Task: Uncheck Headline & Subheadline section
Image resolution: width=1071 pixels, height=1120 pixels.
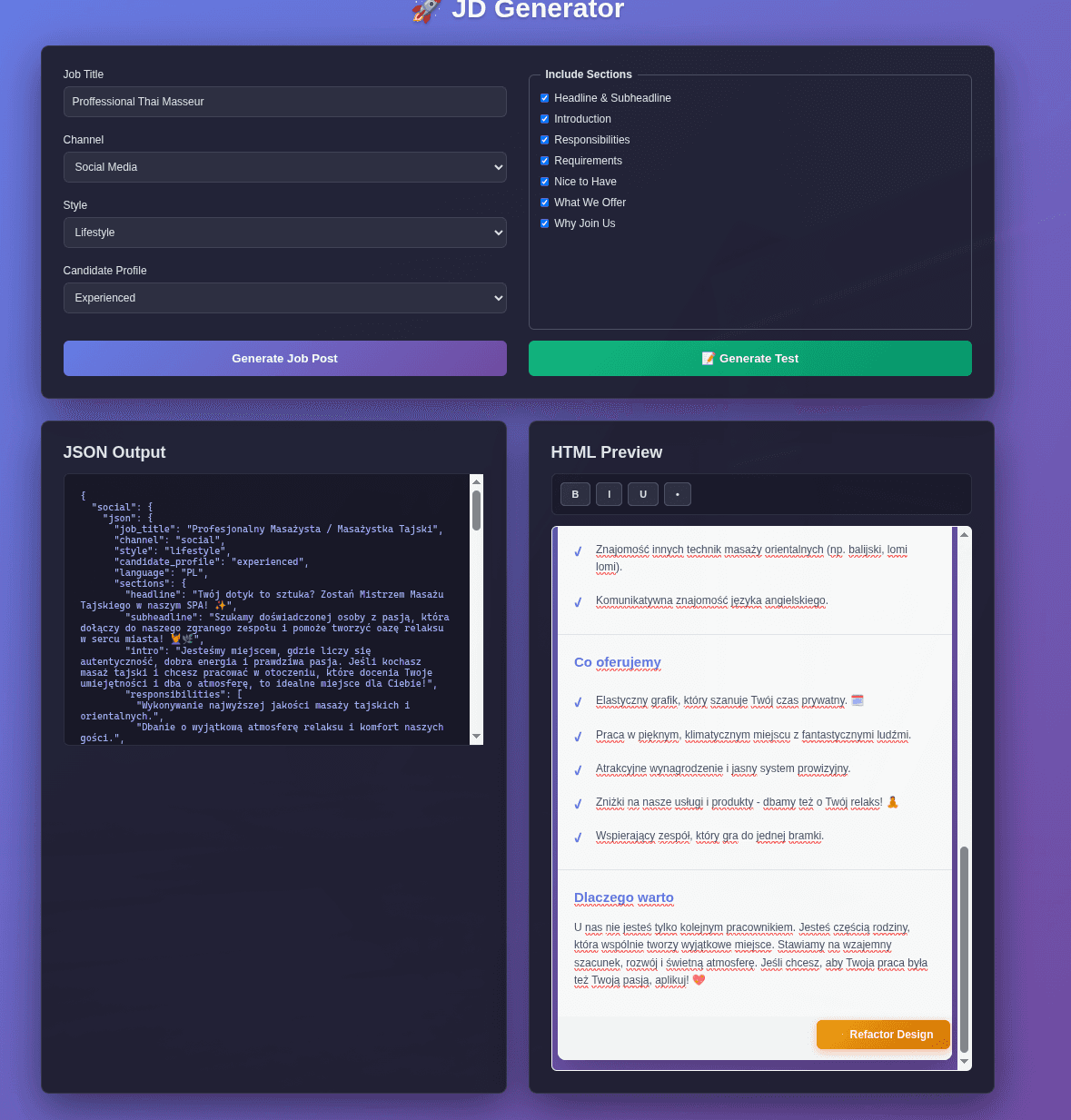Action: pyautogui.click(x=545, y=98)
